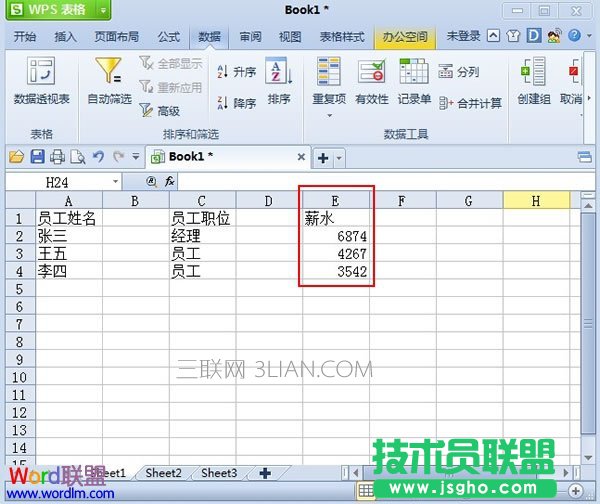Select the Sheet2 worksheet tab
600x504 pixels.
point(163,473)
